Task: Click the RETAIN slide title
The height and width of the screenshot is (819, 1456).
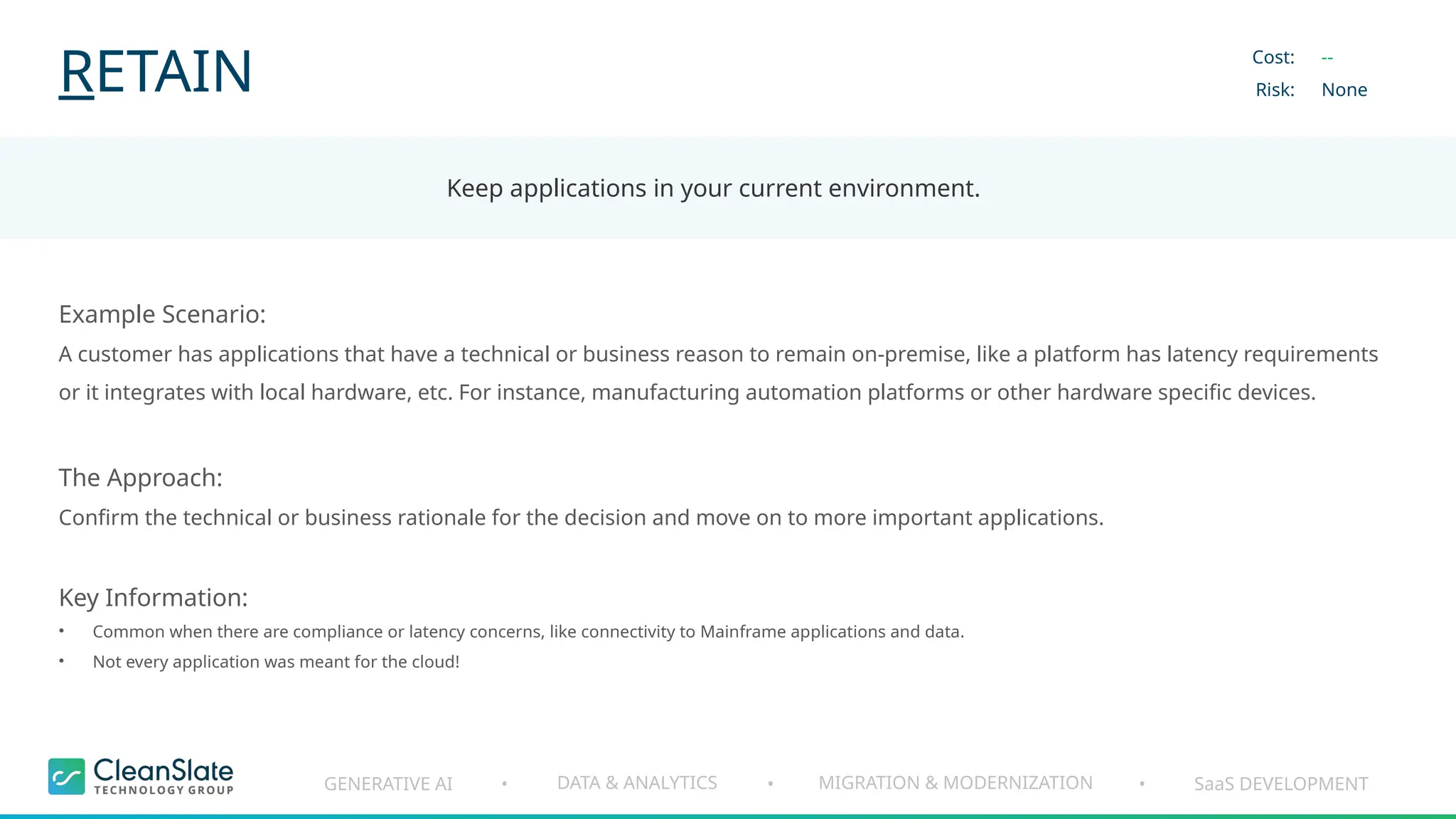Action: coord(156,71)
